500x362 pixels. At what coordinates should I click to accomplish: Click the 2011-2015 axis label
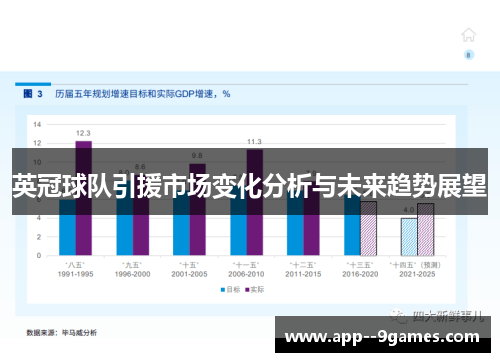coord(303,274)
